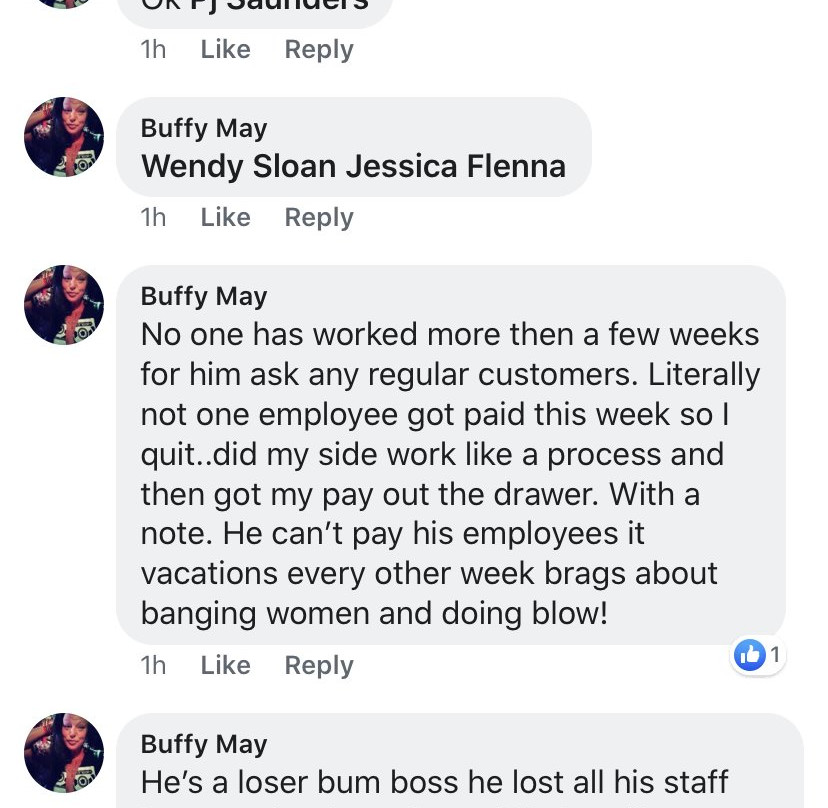This screenshot has width=828, height=808.
Task: Open the tagged Wendy Sloan profile
Action: click(240, 166)
